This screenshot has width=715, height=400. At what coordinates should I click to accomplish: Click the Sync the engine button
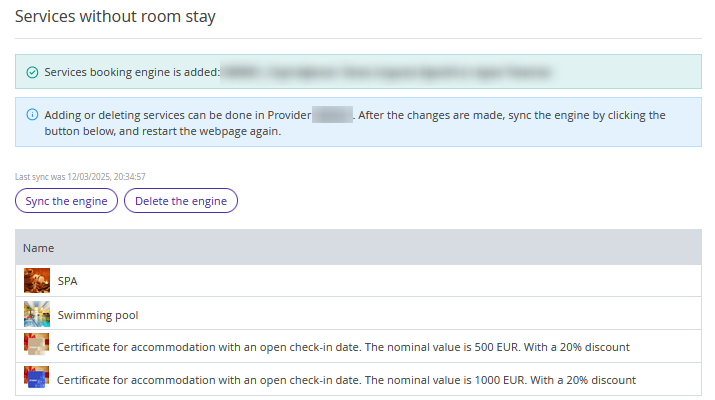(67, 201)
